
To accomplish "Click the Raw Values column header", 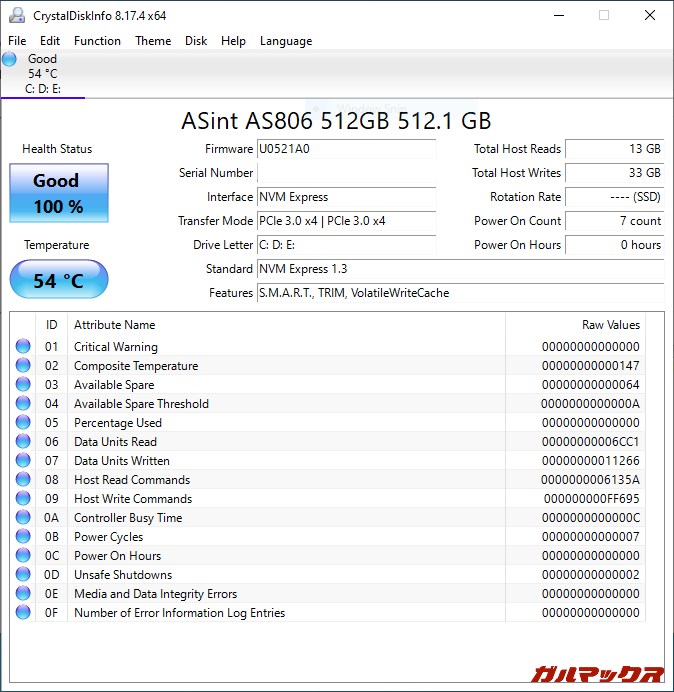I will tap(610, 325).
